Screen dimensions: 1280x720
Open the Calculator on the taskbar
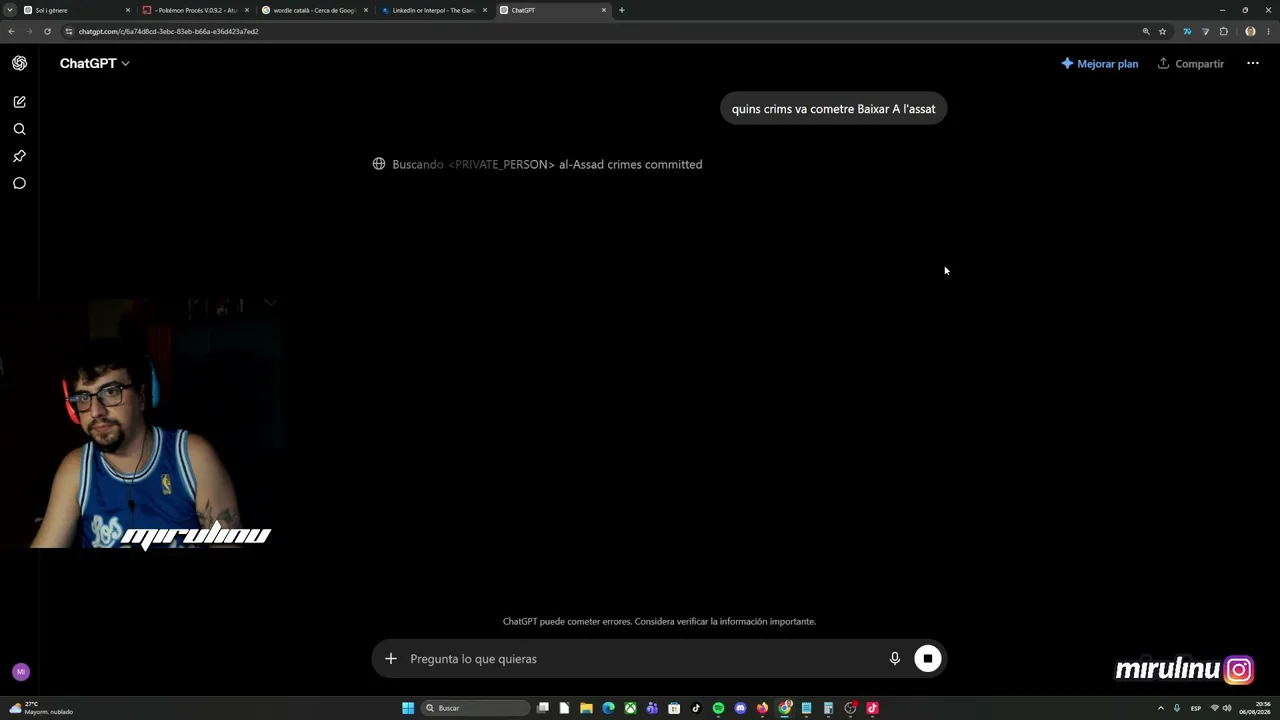[828, 708]
